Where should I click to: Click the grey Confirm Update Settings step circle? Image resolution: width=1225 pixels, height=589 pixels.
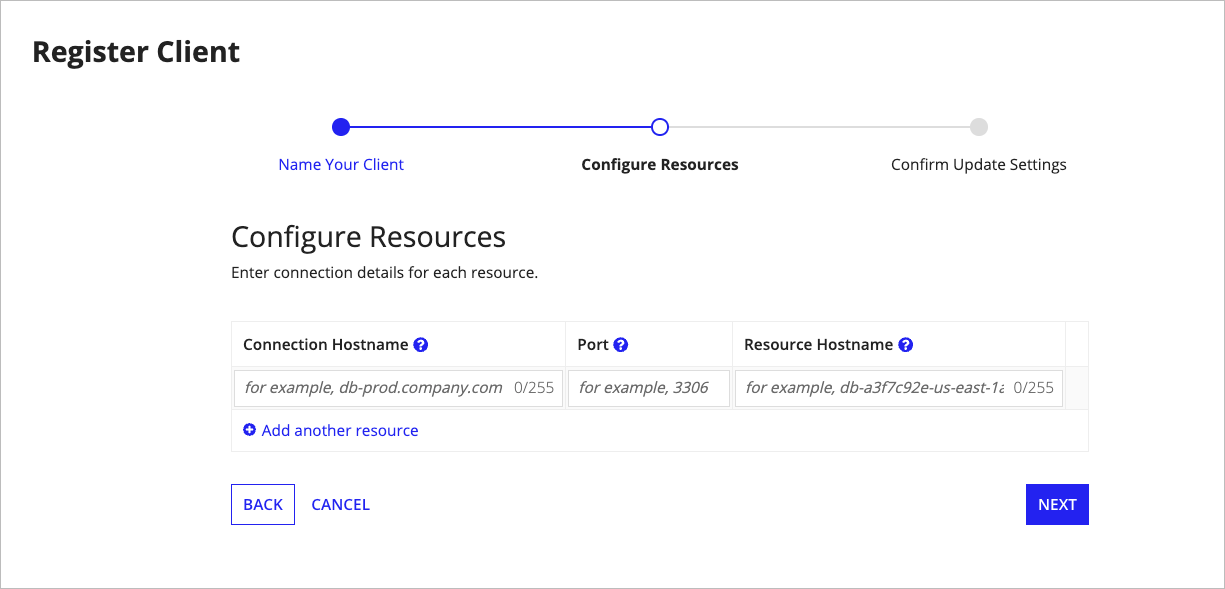979,127
